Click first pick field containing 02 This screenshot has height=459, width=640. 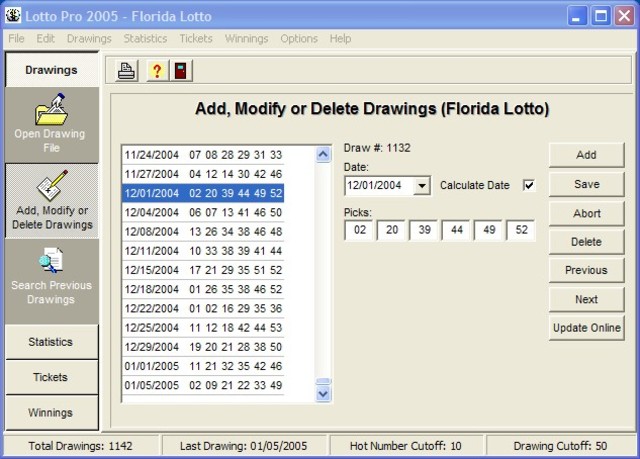click(x=359, y=230)
